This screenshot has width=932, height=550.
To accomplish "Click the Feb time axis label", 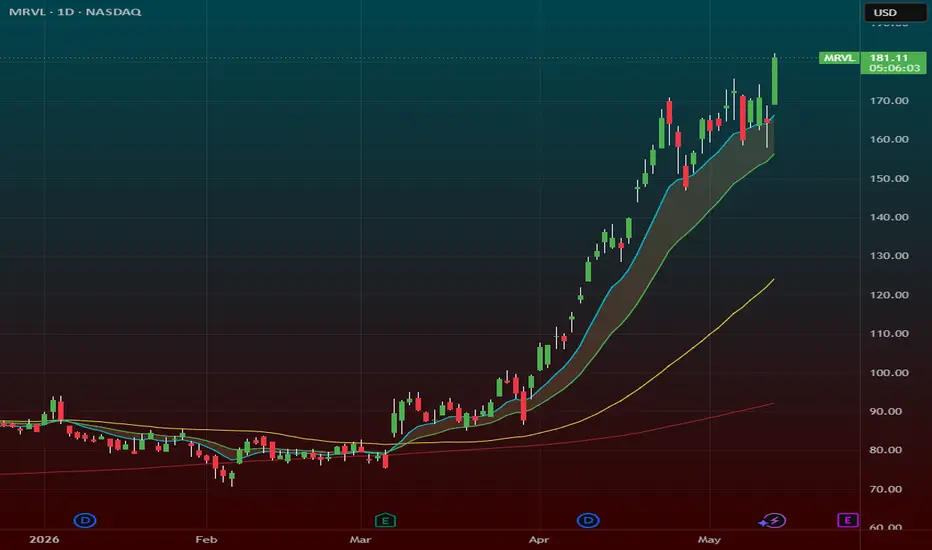I will tap(206, 540).
